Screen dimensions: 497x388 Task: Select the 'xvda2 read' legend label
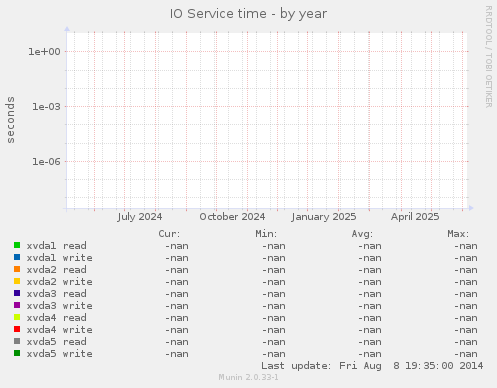[x=56, y=270]
